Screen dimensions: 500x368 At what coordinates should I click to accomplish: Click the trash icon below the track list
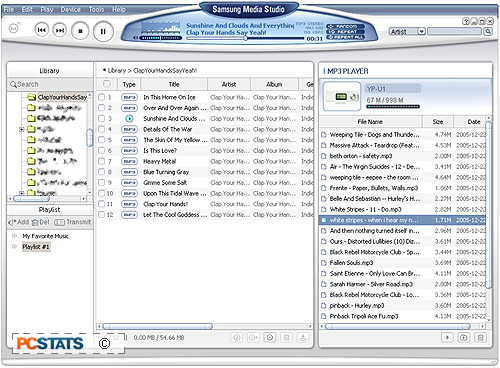click(x=286, y=338)
